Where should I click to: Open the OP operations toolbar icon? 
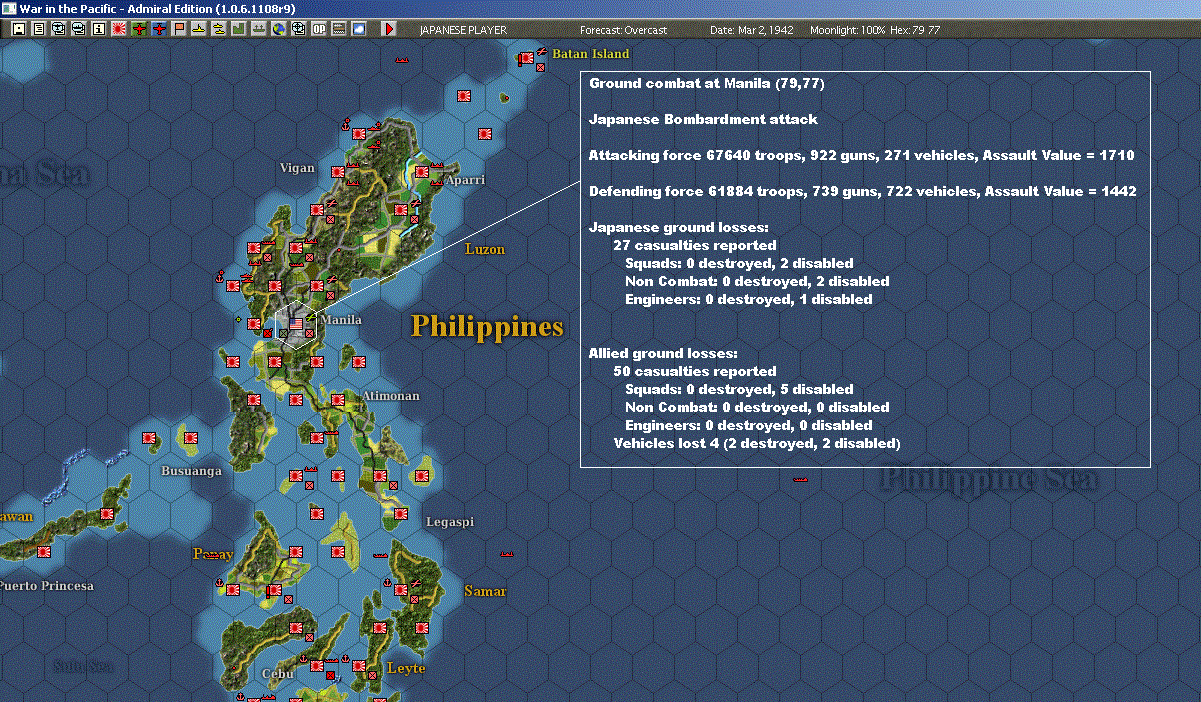click(318, 29)
